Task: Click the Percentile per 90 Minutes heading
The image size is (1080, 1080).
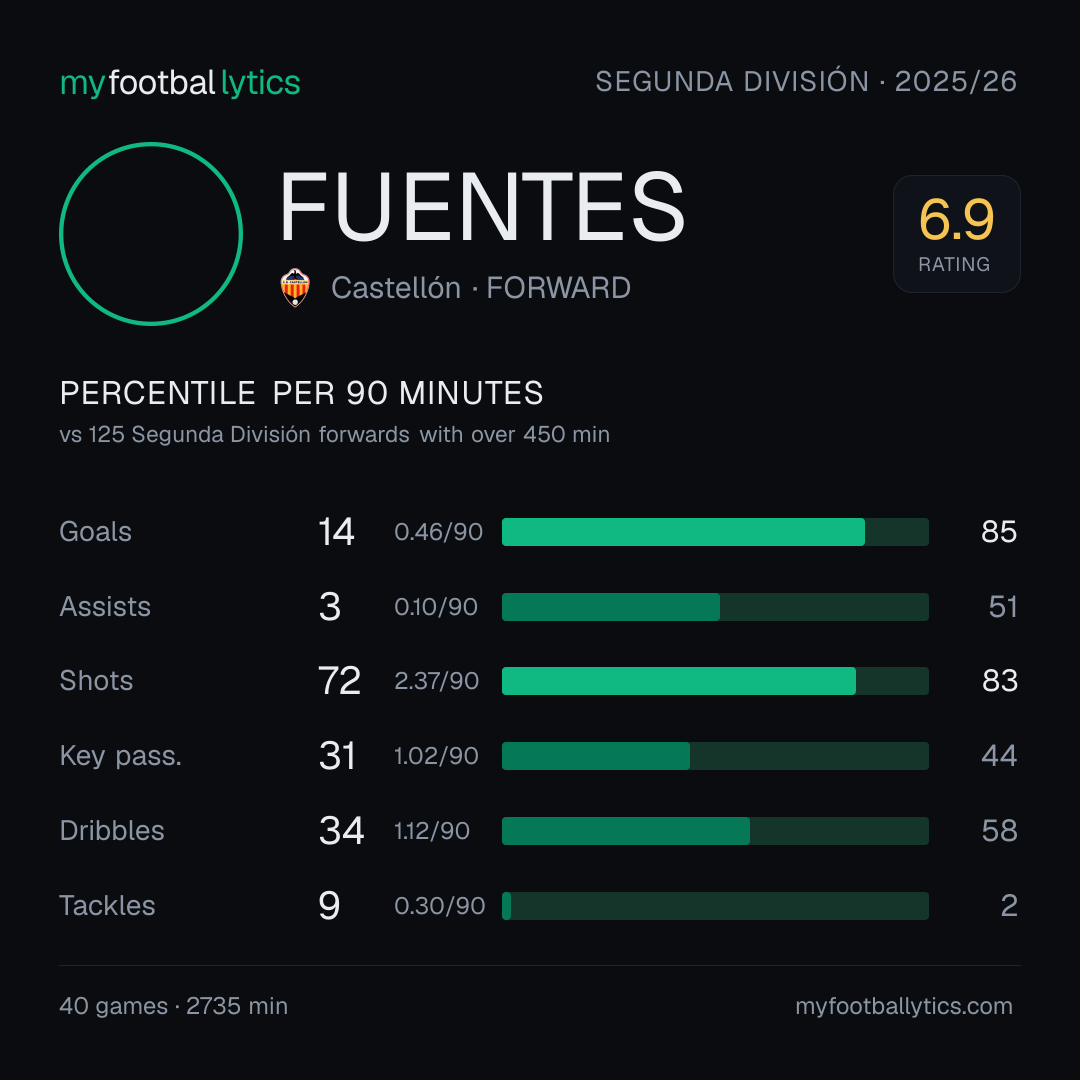Action: (x=302, y=393)
